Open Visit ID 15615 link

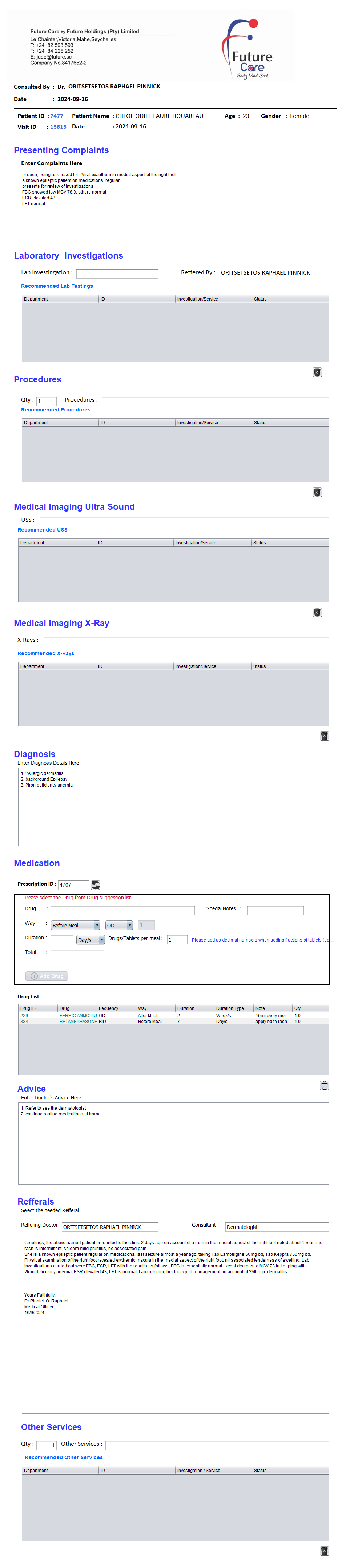pos(59,127)
